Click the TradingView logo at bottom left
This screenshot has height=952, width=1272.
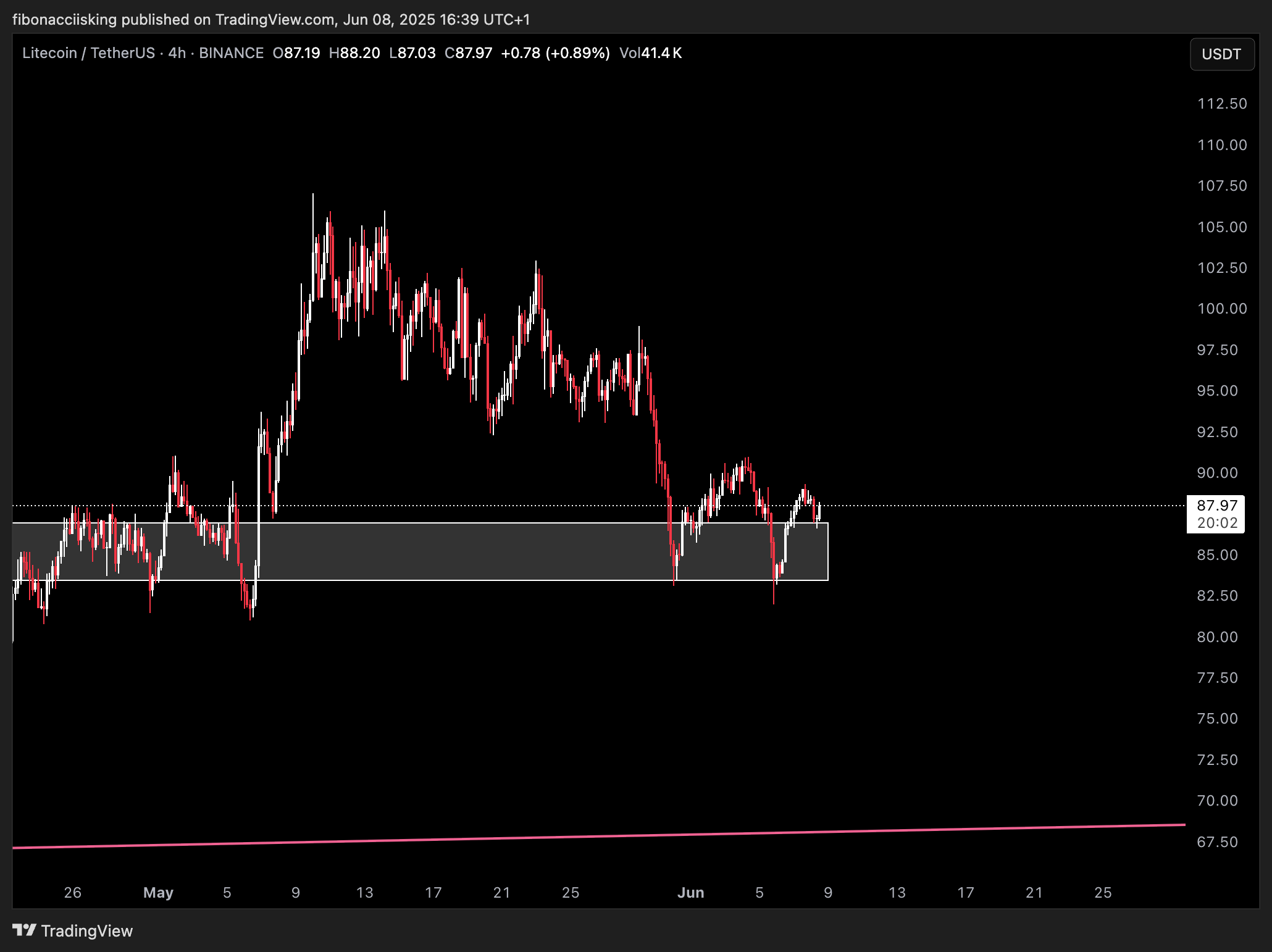(73, 930)
